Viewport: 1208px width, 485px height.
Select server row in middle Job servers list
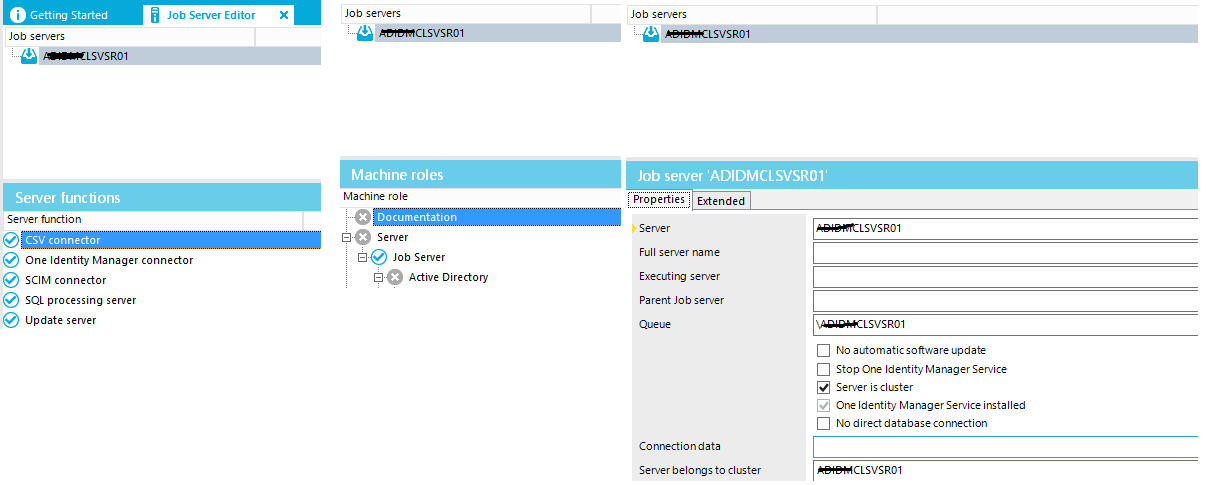tap(498, 33)
